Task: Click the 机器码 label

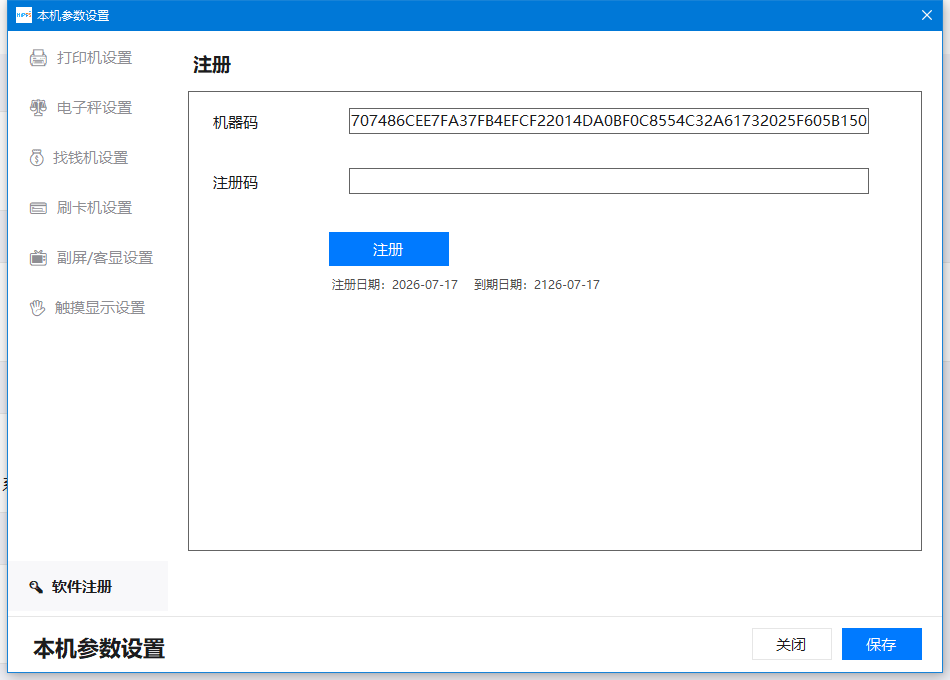Action: click(x=235, y=123)
